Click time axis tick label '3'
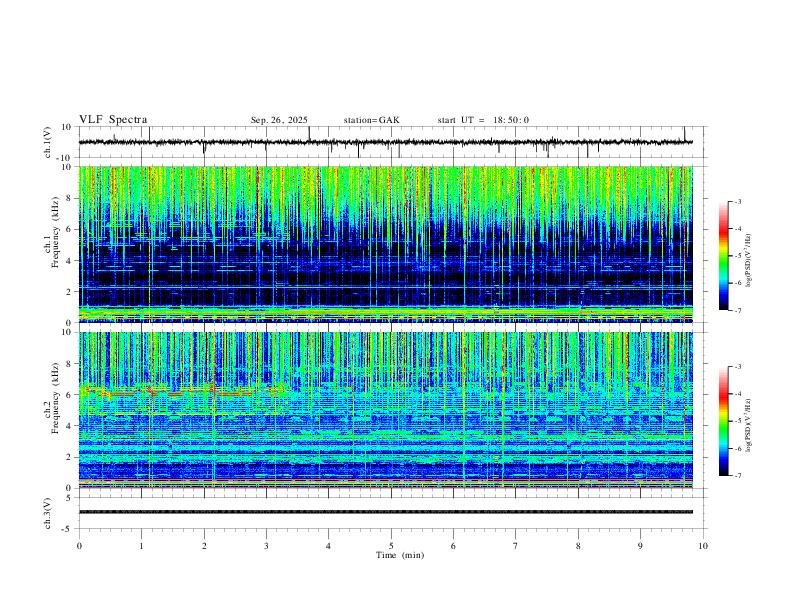Viewport: 792px width, 612px height. [x=266, y=546]
